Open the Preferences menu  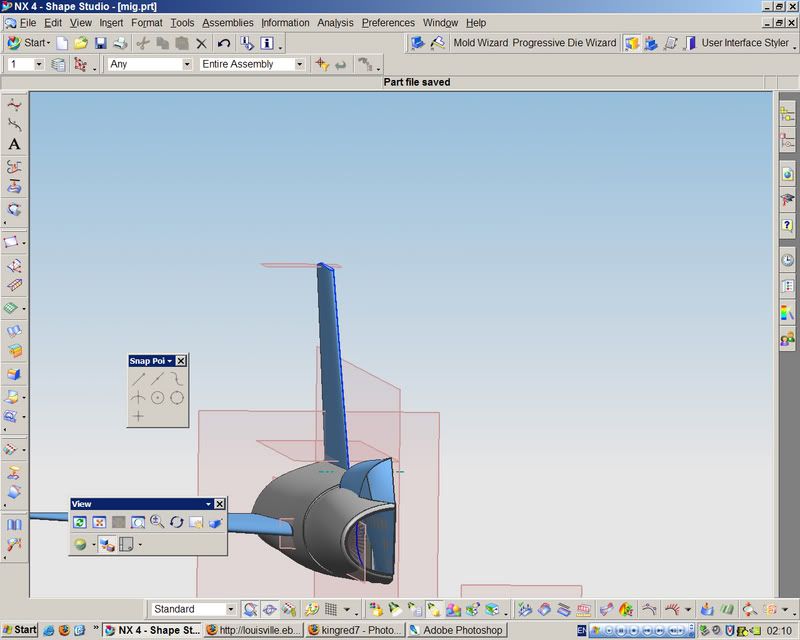coord(388,22)
